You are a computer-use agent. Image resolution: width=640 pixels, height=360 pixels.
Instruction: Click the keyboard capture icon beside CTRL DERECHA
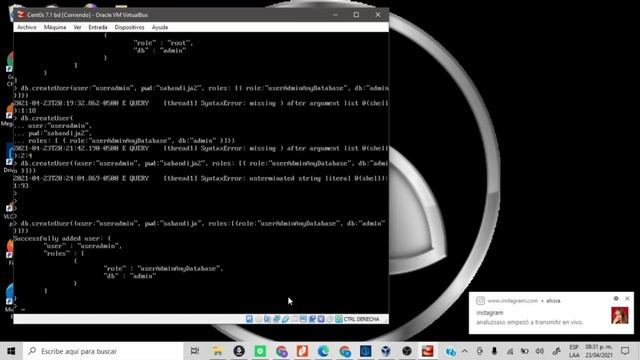tap(339, 319)
